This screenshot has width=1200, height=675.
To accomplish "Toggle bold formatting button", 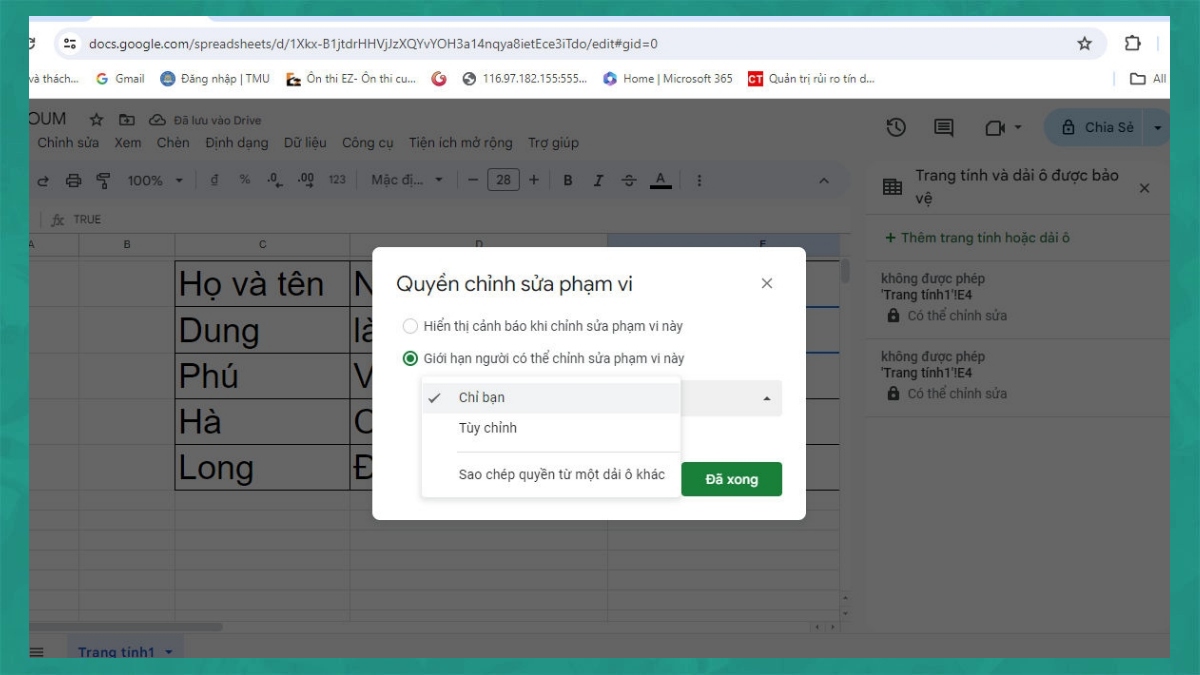I will click(x=568, y=180).
